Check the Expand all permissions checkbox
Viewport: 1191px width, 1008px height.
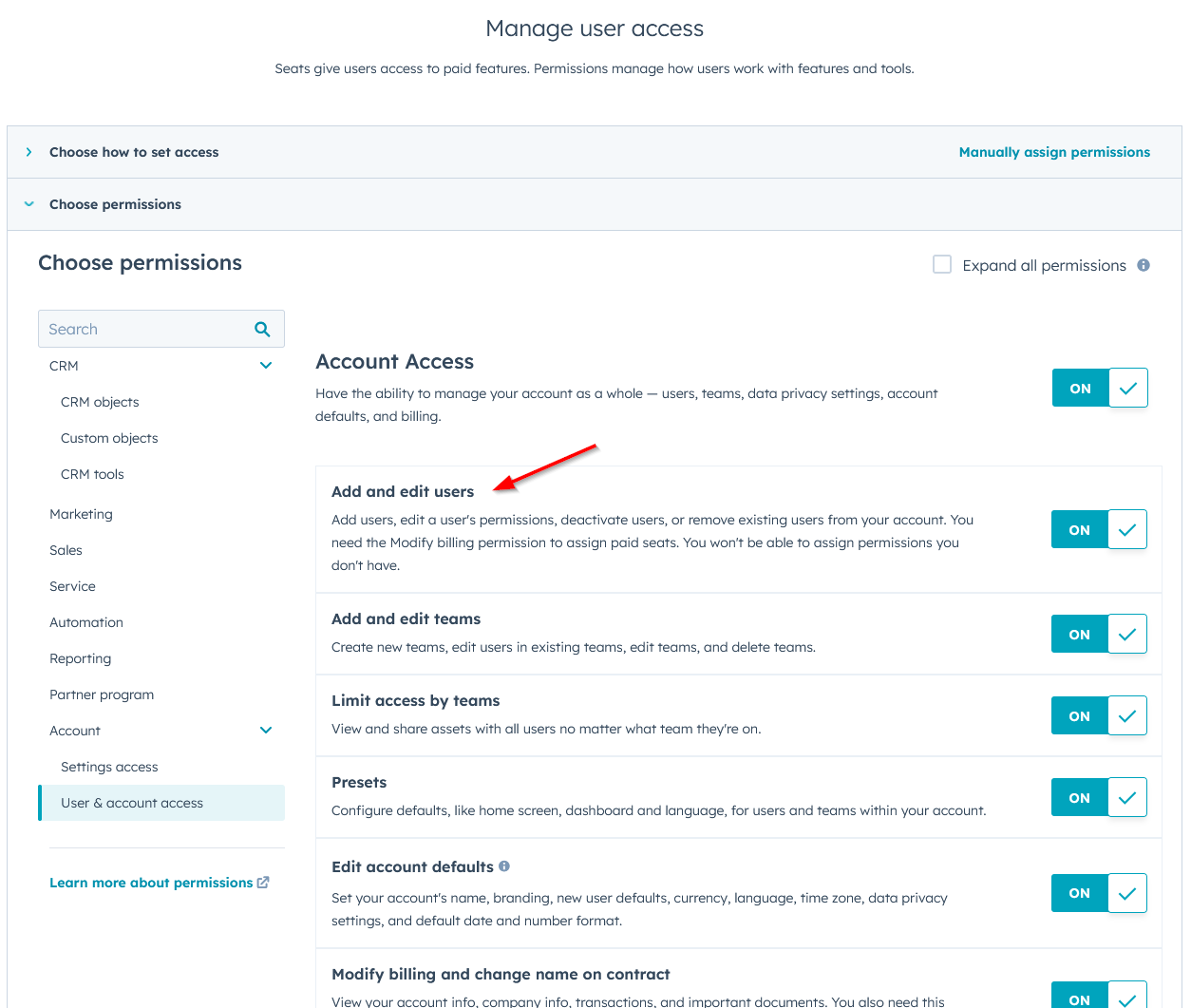[941, 264]
